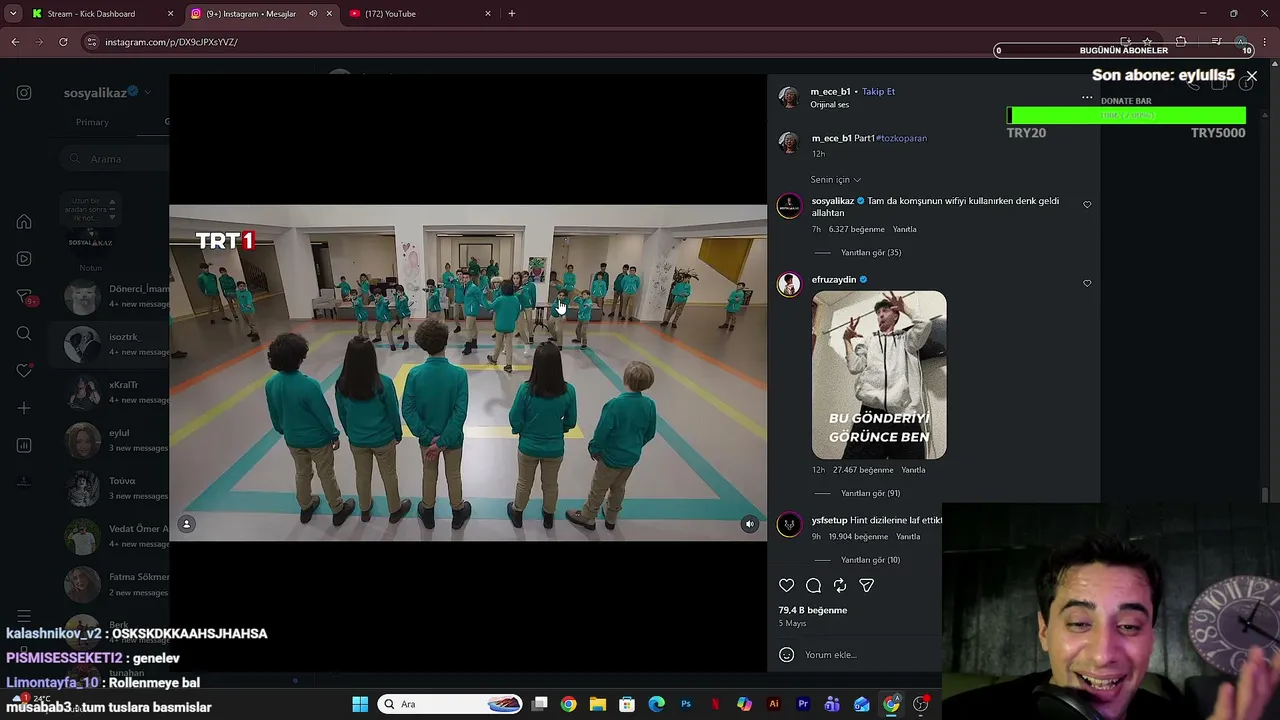The width and height of the screenshot is (1280, 720).
Task: Close the YouTube tab
Action: pyautogui.click(x=488, y=14)
